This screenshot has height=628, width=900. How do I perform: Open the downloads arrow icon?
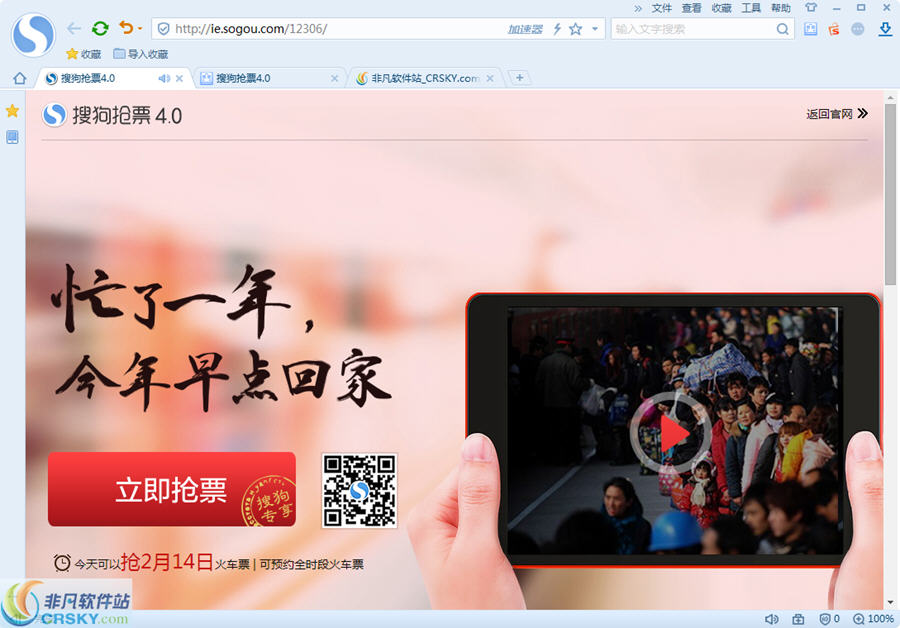coord(886,29)
